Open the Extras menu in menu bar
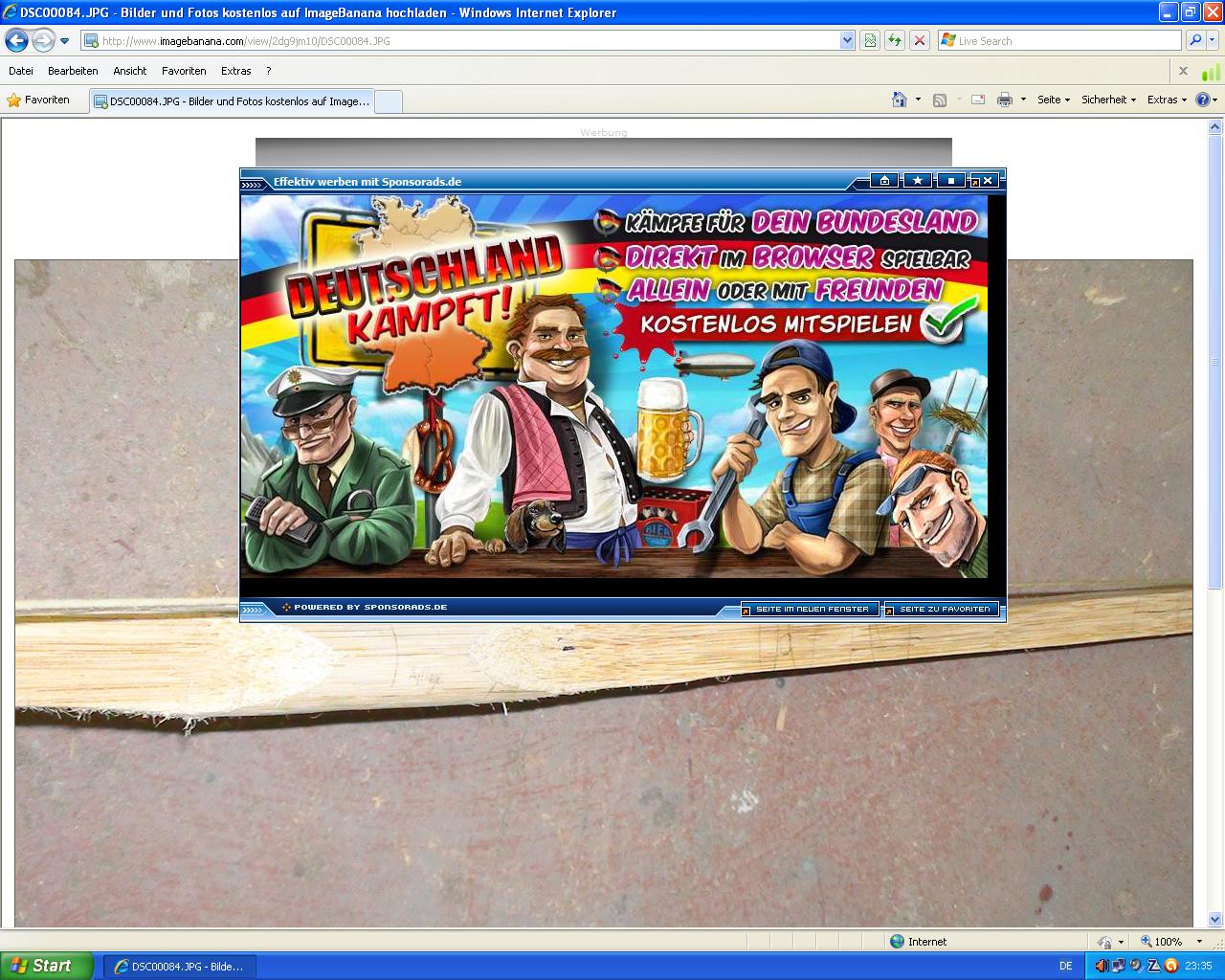The width and height of the screenshot is (1225, 980). pyautogui.click(x=235, y=71)
